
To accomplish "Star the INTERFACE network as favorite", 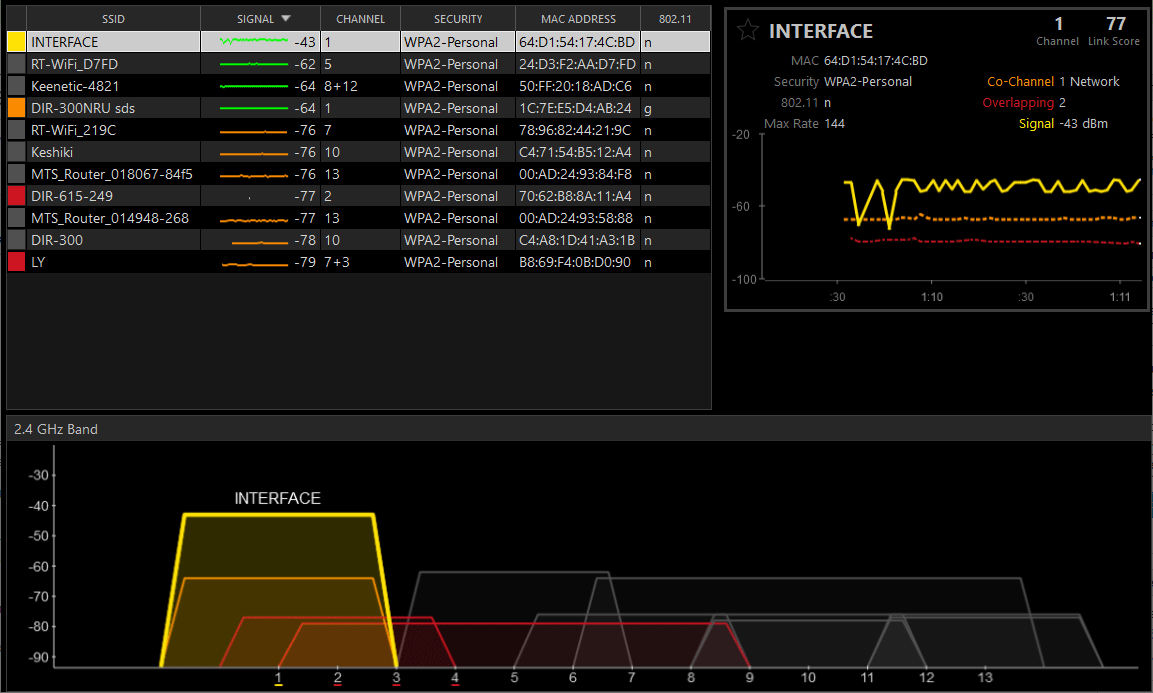I will [x=747, y=30].
